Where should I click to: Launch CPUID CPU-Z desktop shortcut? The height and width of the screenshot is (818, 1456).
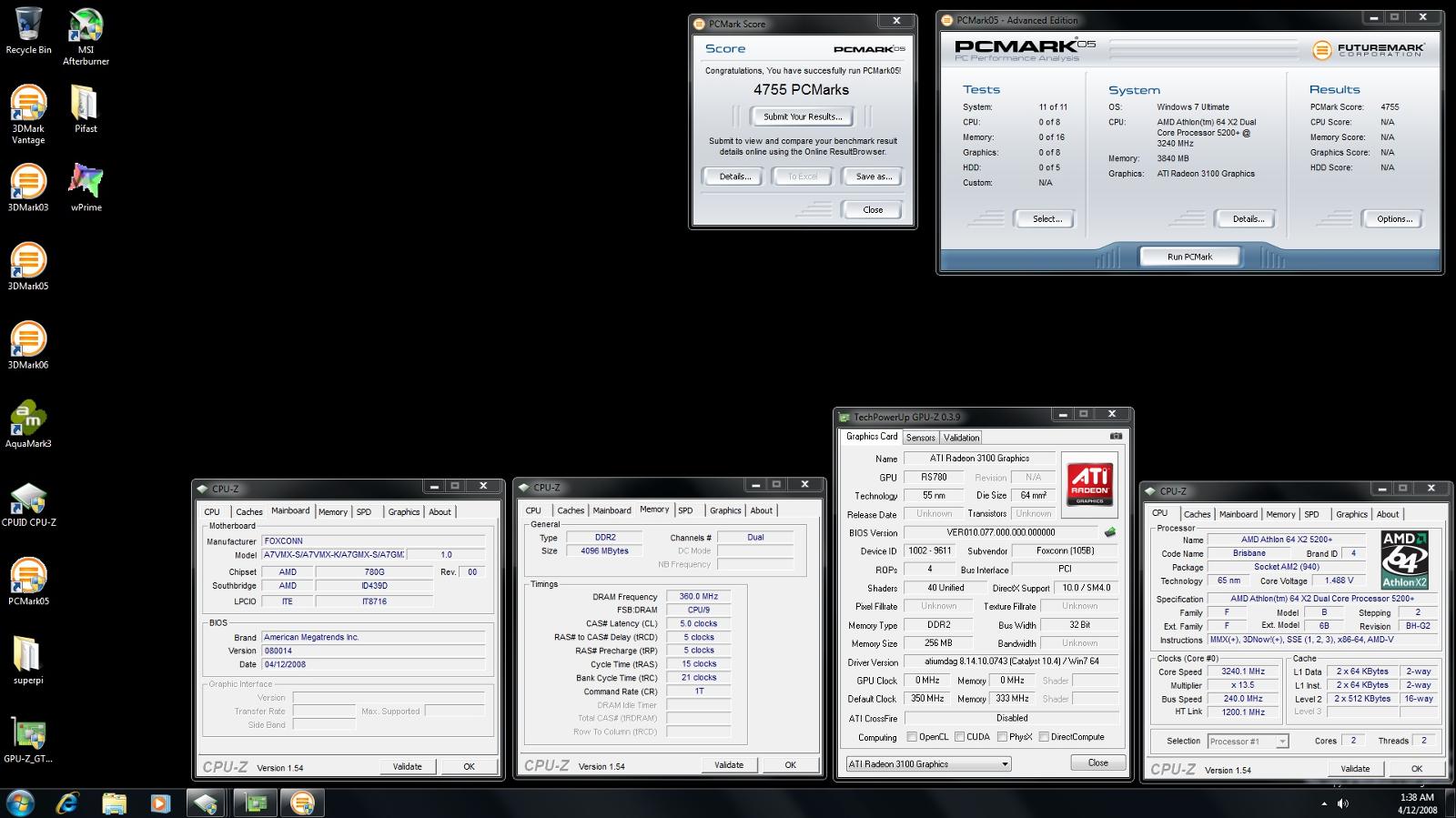coord(28,504)
